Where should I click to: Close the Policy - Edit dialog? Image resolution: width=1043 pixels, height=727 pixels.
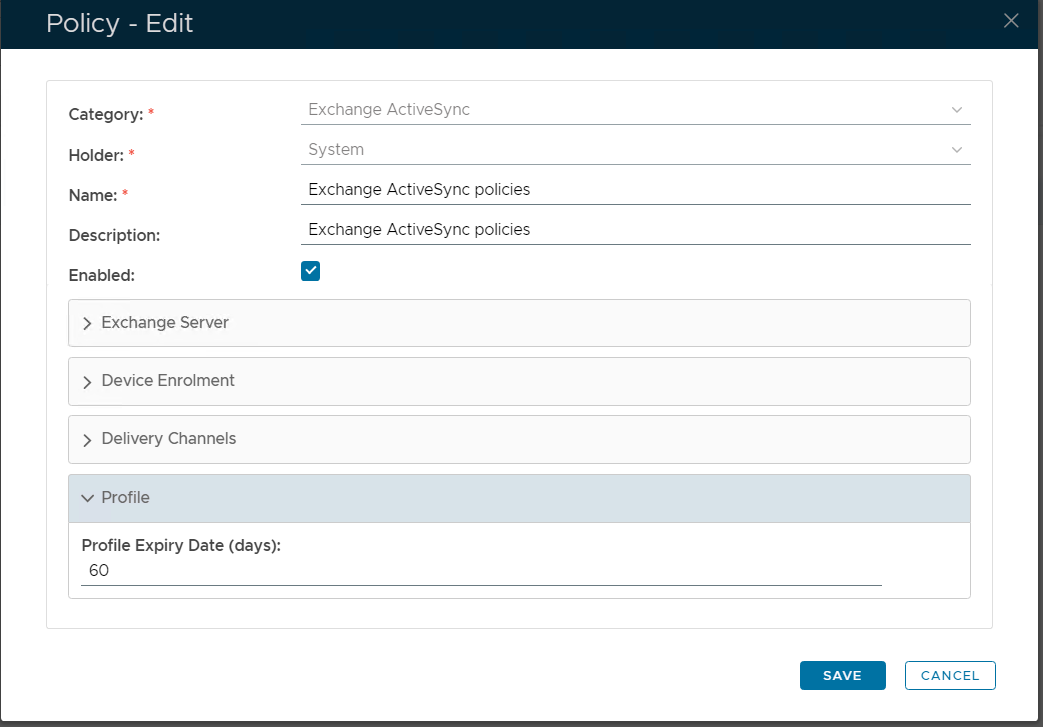point(1011,21)
